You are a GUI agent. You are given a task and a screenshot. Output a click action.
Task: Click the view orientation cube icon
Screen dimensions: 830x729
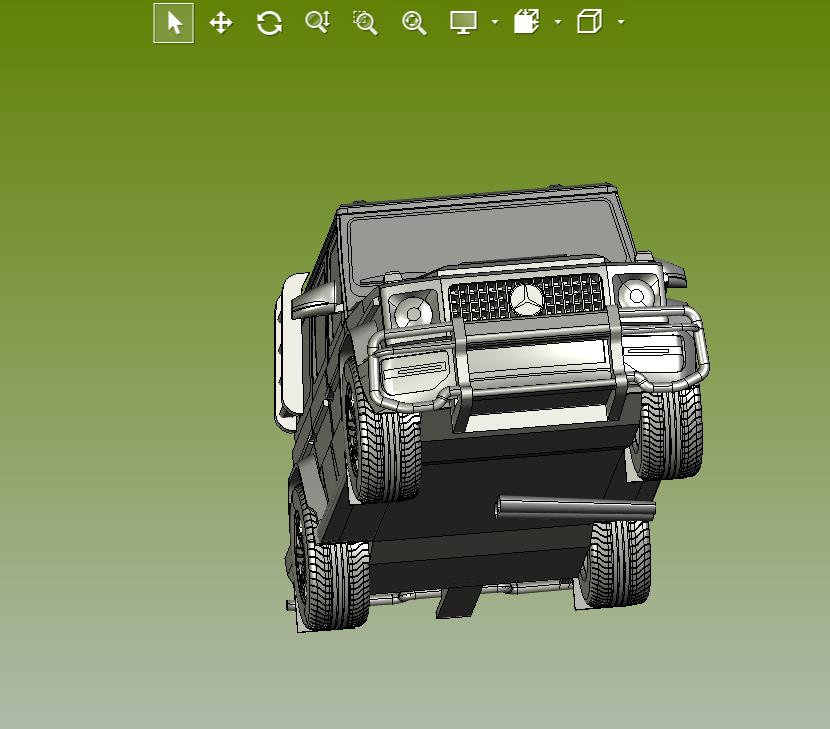click(589, 22)
